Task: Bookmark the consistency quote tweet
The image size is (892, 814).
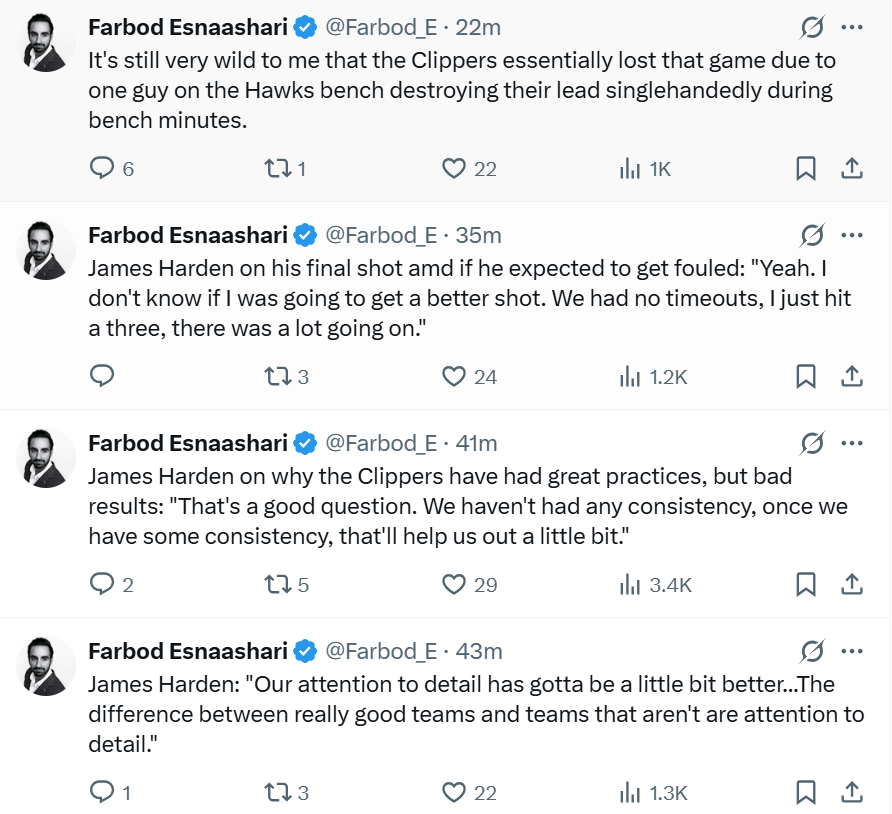Action: click(806, 585)
